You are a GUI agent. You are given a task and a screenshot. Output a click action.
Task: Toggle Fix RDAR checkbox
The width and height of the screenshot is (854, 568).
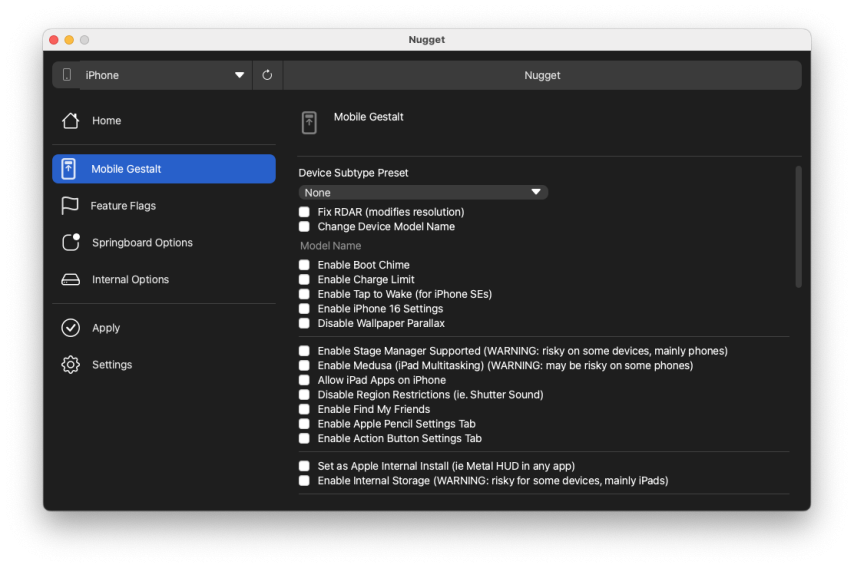click(304, 212)
